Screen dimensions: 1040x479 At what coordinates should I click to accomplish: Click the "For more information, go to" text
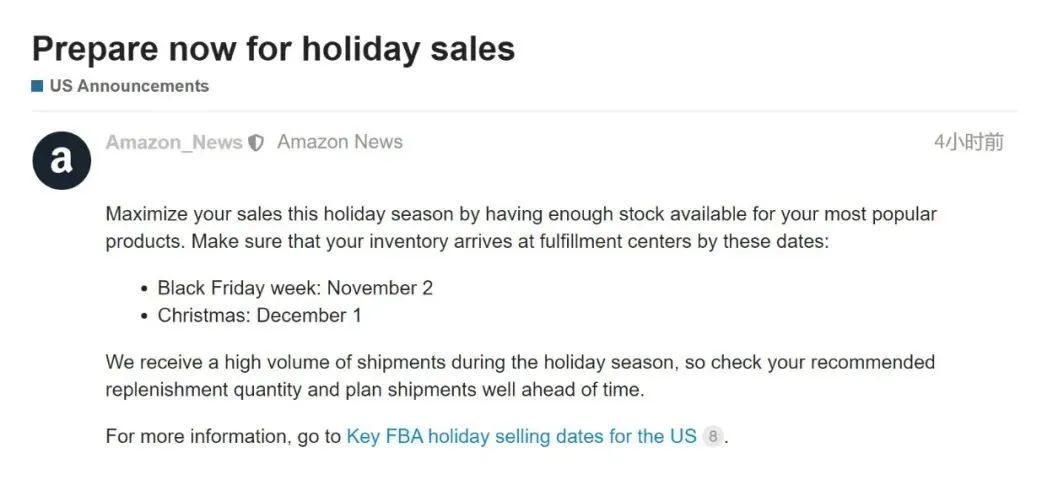[223, 437]
